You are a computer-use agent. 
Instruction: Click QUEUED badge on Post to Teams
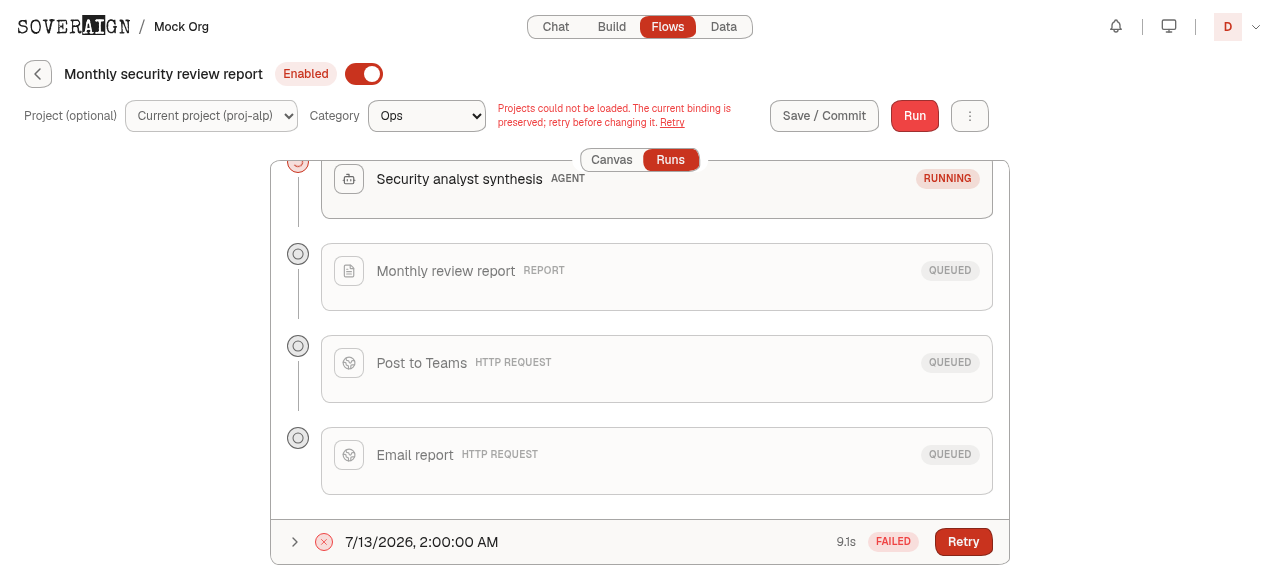(x=950, y=363)
